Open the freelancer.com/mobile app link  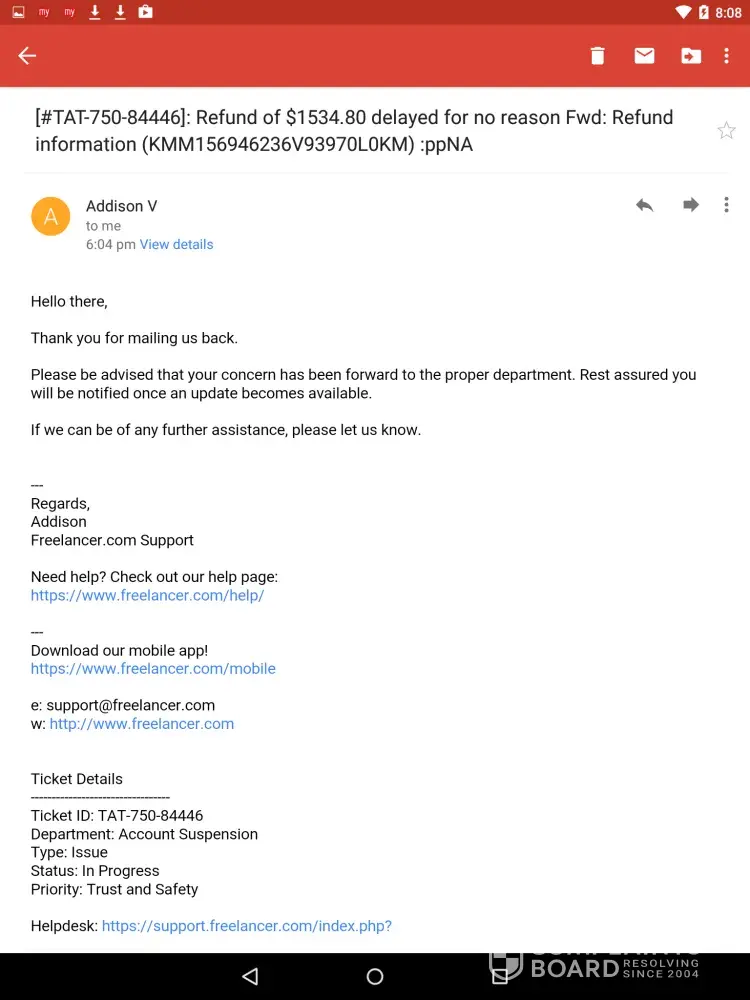coord(153,668)
